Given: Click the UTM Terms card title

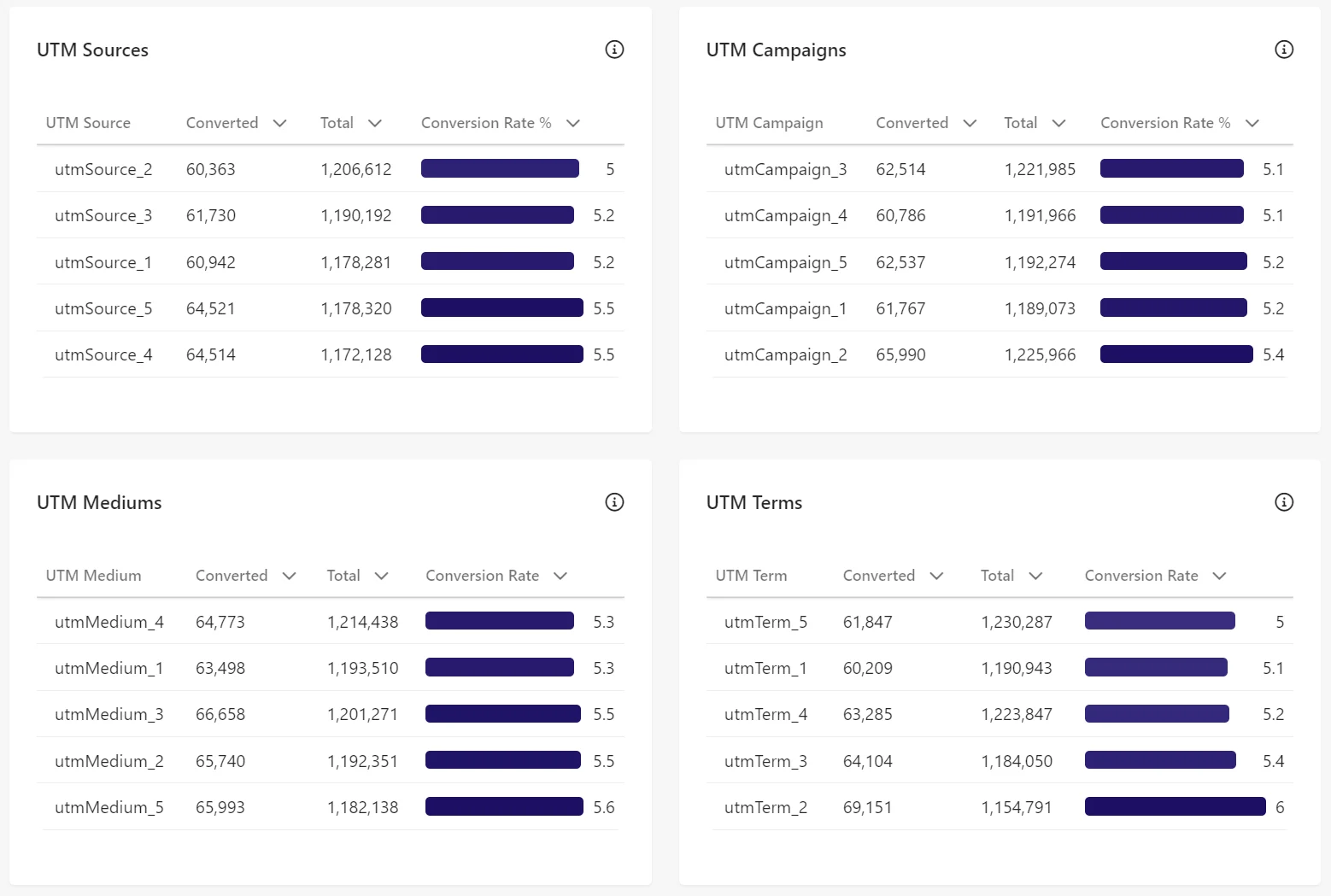Looking at the screenshot, I should (753, 502).
